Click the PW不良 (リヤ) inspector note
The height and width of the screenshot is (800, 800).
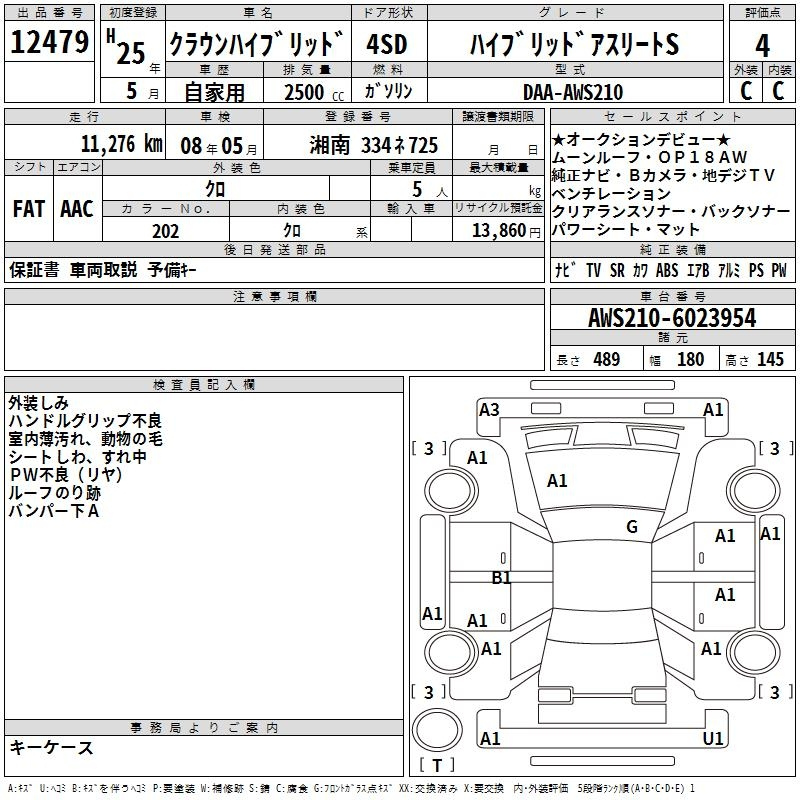(65, 474)
